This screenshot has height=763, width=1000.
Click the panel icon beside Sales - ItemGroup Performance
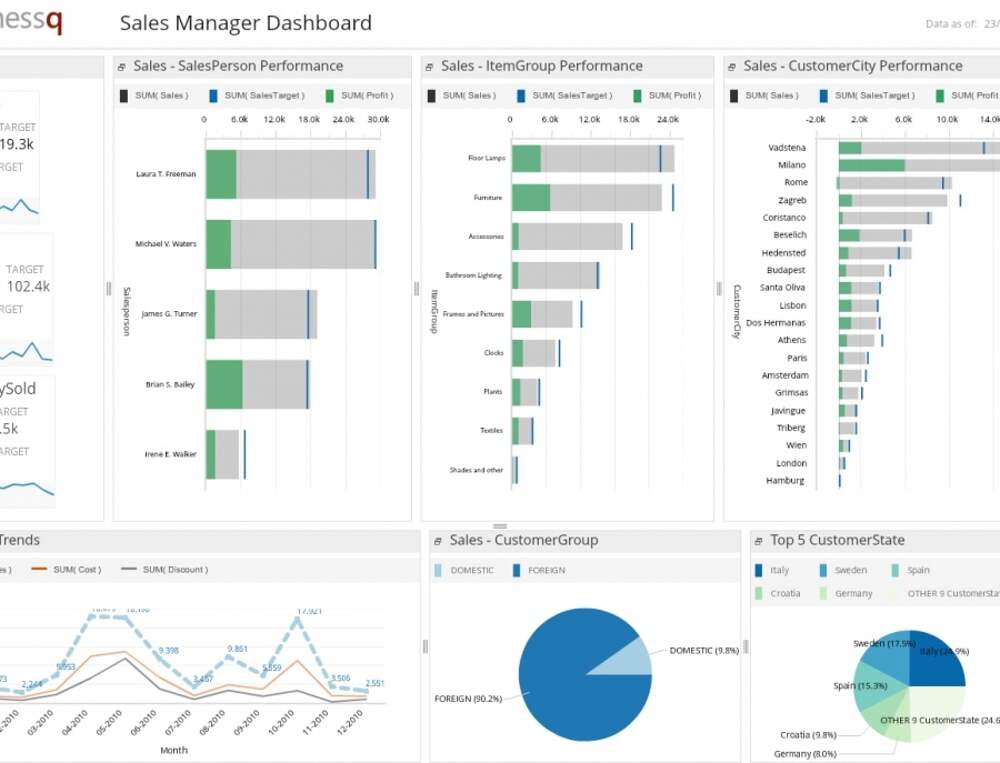point(429,67)
